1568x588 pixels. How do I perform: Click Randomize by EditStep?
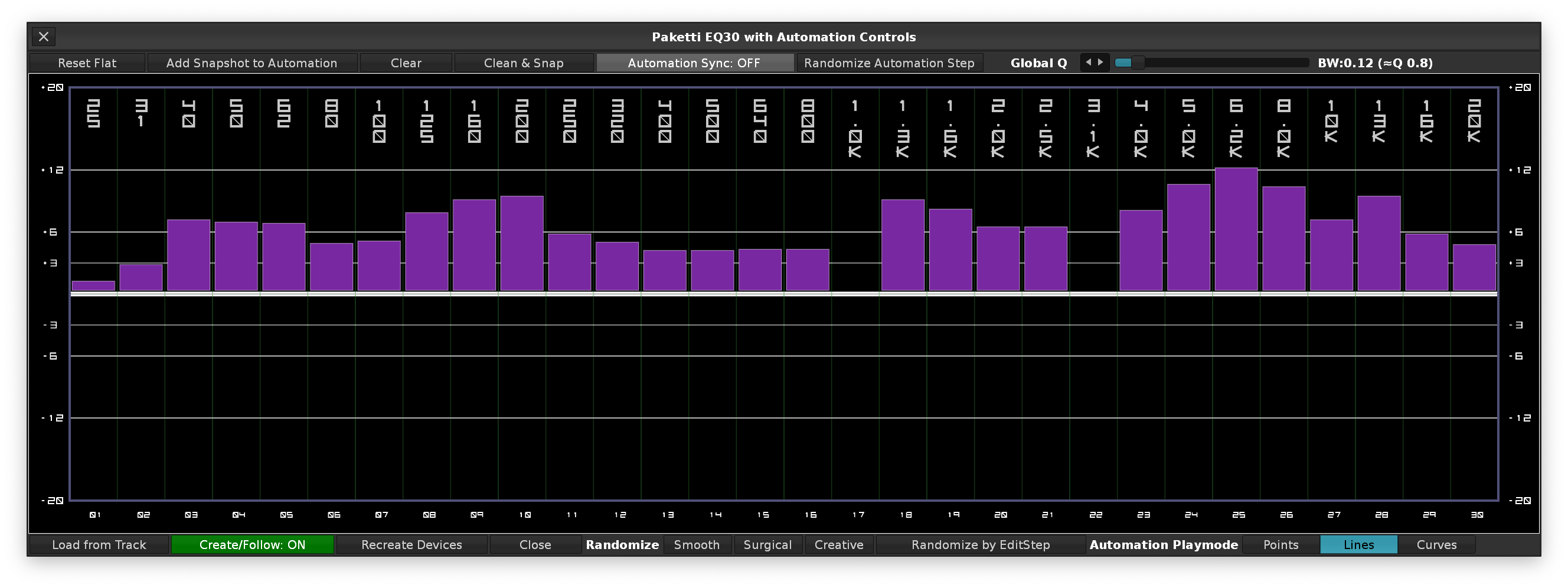[980, 545]
